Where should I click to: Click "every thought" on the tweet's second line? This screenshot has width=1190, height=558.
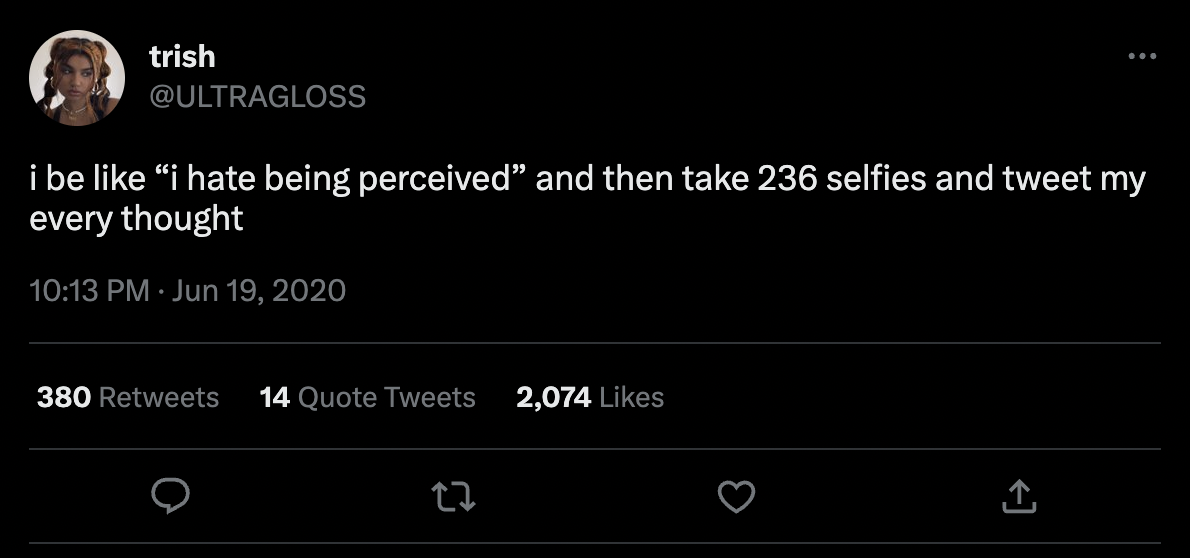click(x=136, y=219)
